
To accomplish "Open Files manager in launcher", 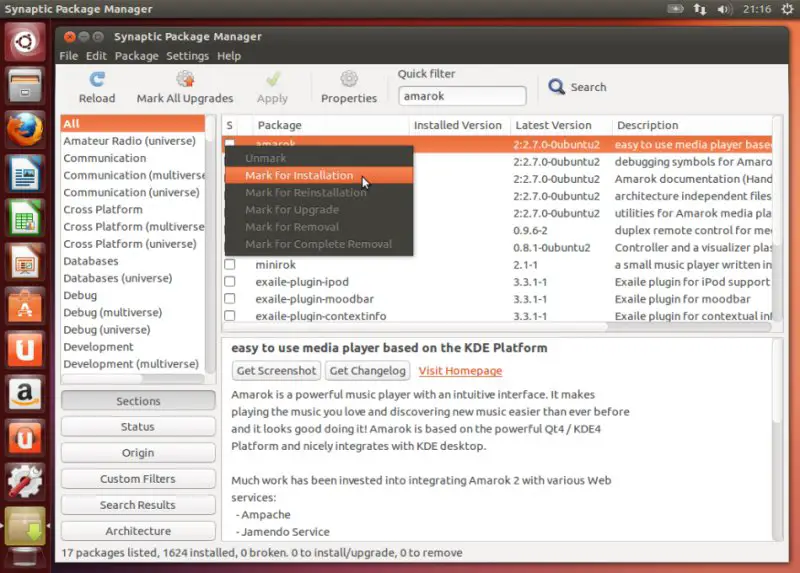I will [x=24, y=86].
